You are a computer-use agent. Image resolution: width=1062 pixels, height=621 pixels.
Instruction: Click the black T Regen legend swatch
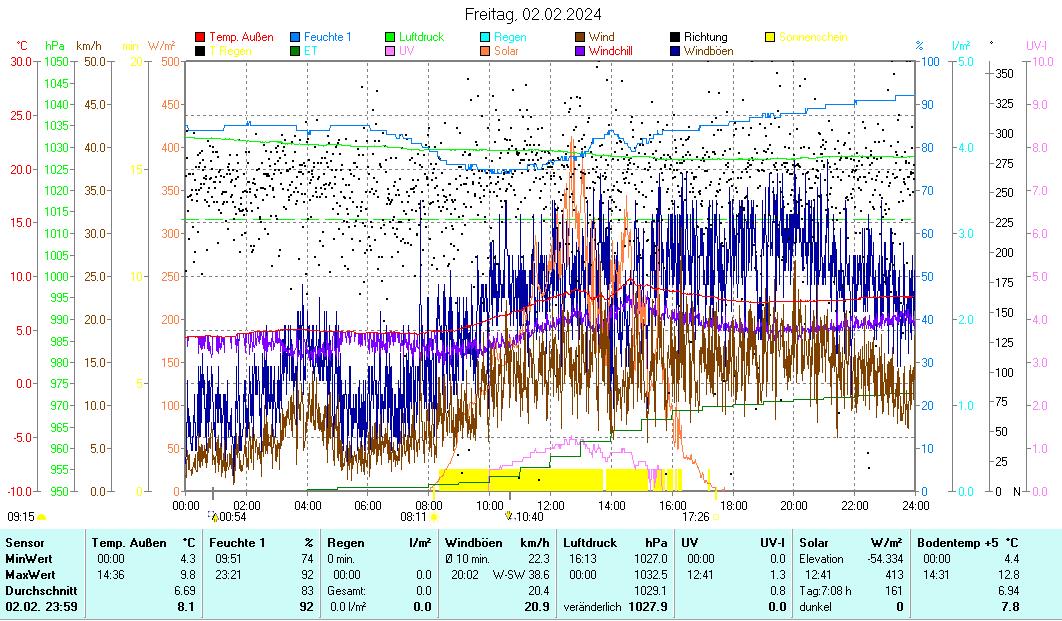[200, 51]
